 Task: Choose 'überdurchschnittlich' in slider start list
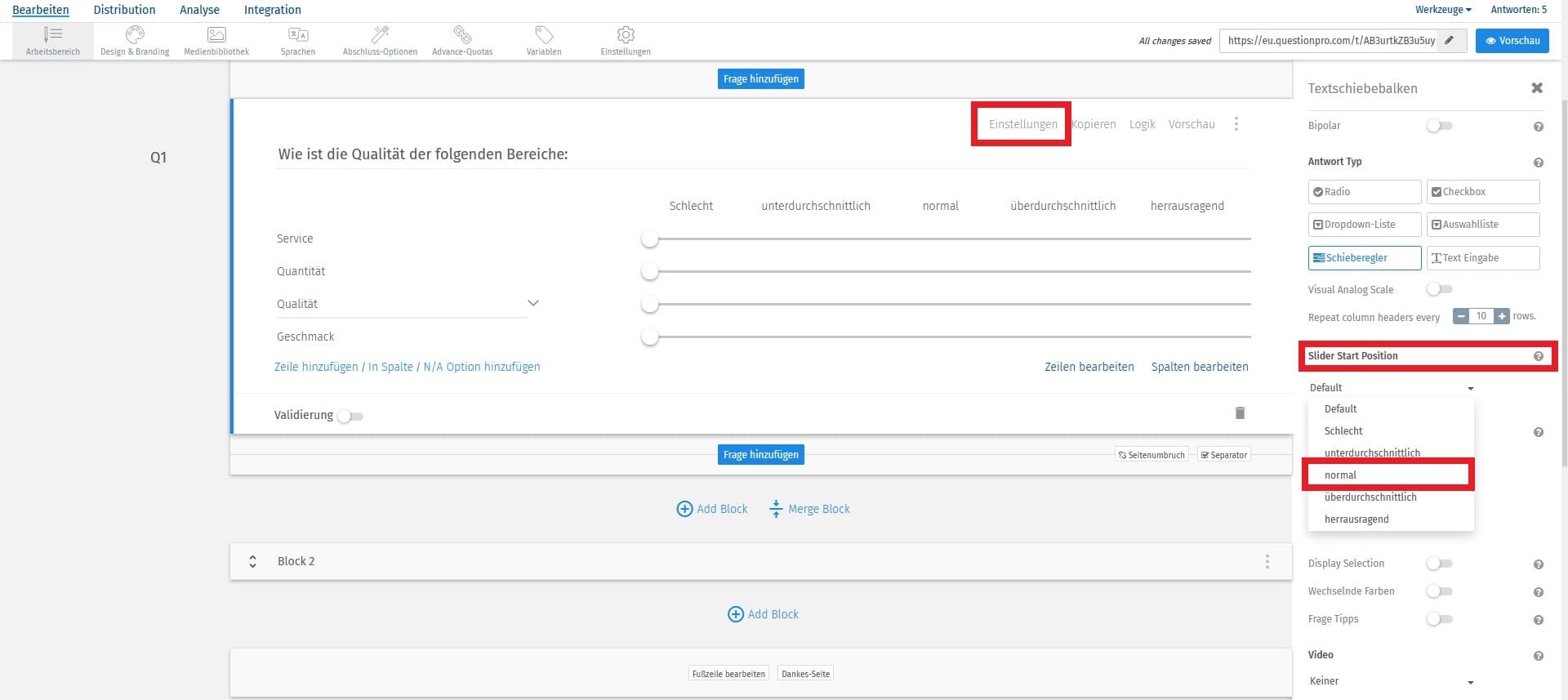[x=1391, y=497]
